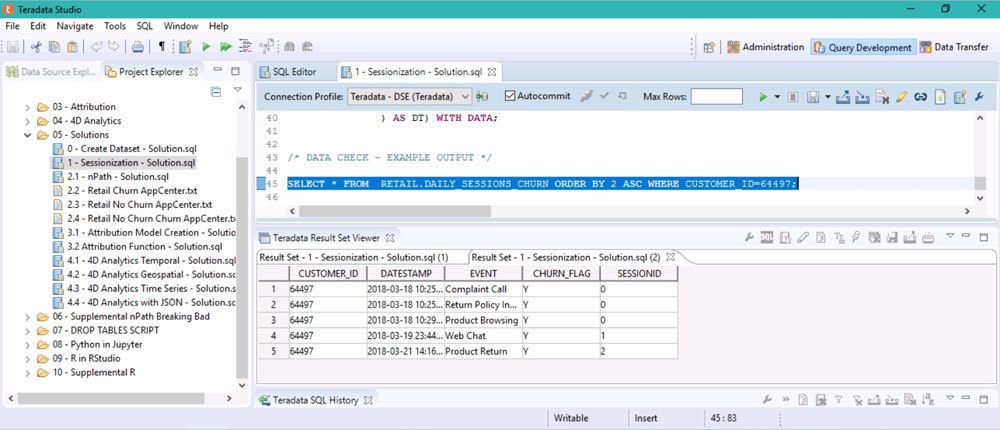1000x430 pixels.
Task: Run the SQL with the green execute arrow in the main toolbar
Action: click(206, 47)
